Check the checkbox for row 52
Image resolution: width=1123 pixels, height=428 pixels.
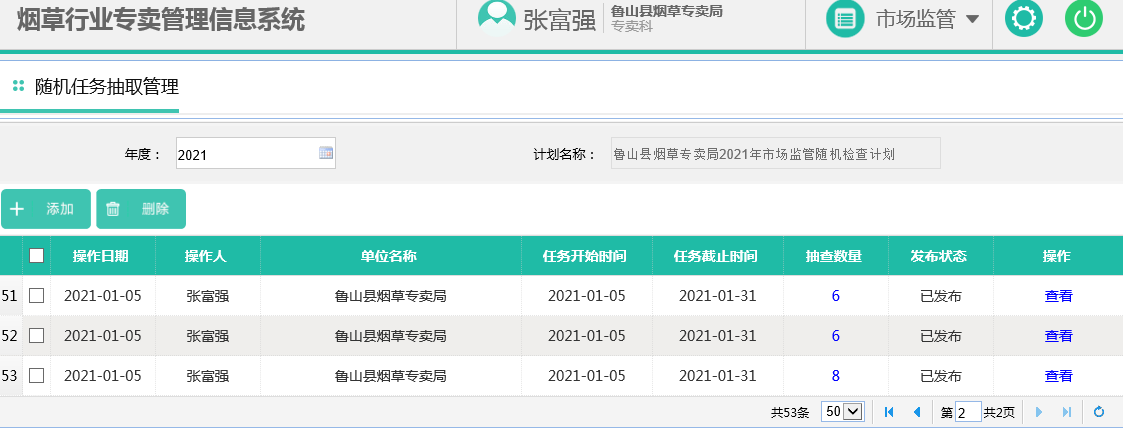point(37,336)
